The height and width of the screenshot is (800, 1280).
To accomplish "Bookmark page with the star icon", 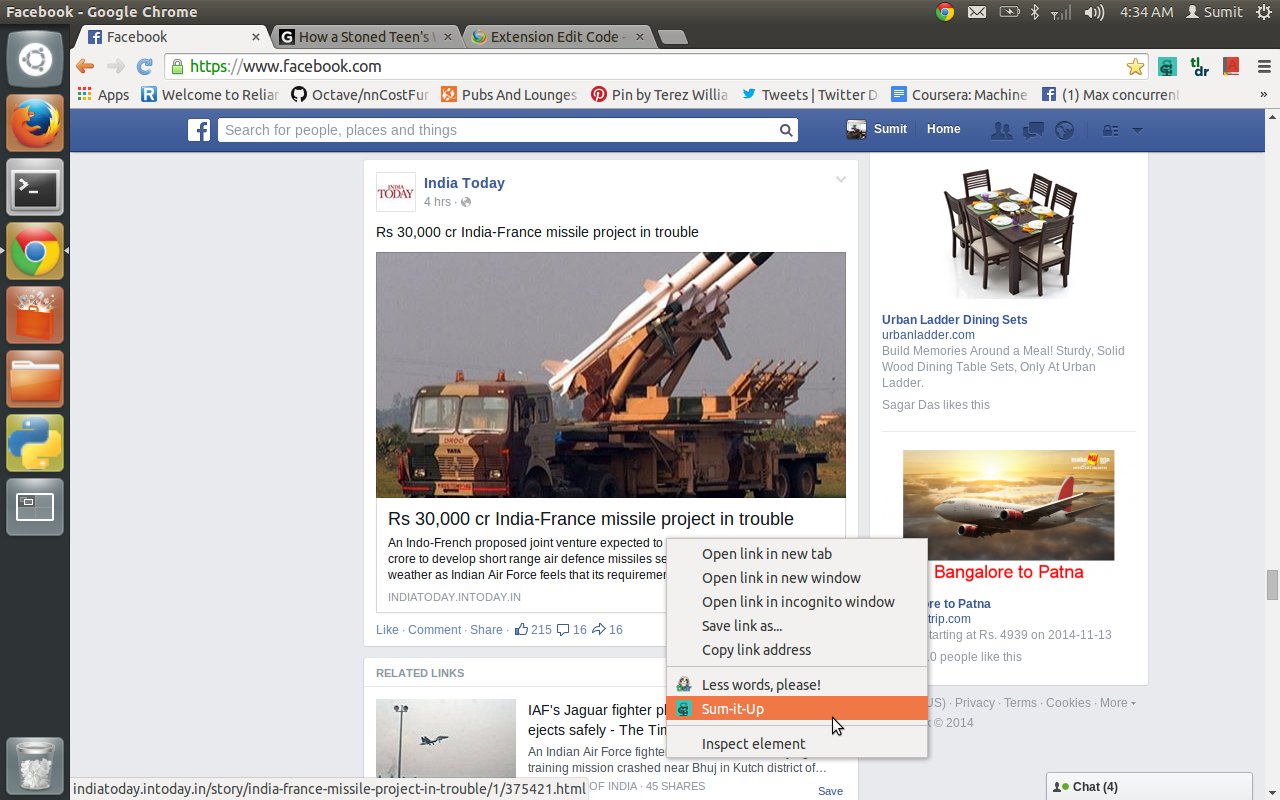I will (x=1135, y=67).
